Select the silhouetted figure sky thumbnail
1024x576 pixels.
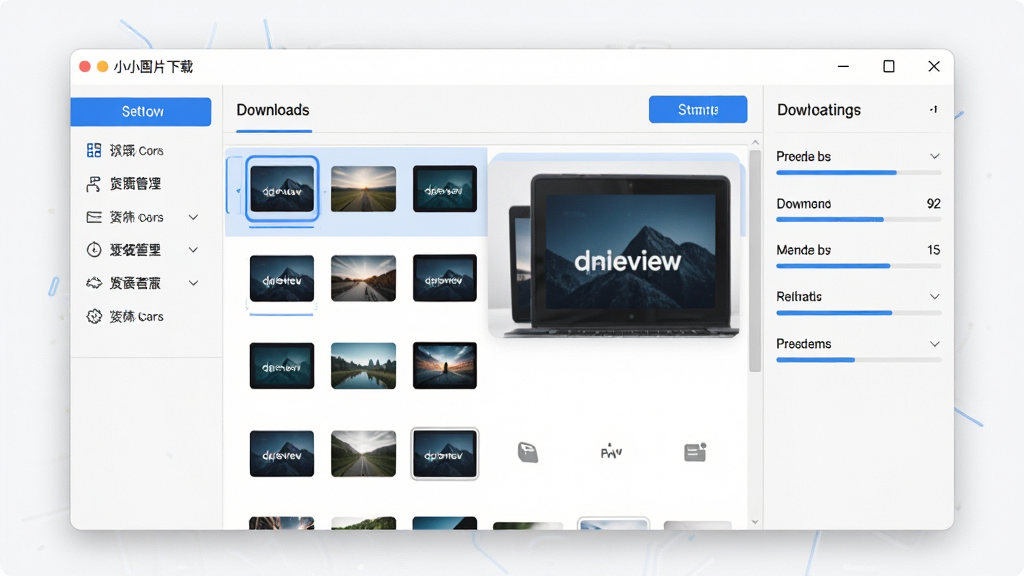tap(445, 366)
